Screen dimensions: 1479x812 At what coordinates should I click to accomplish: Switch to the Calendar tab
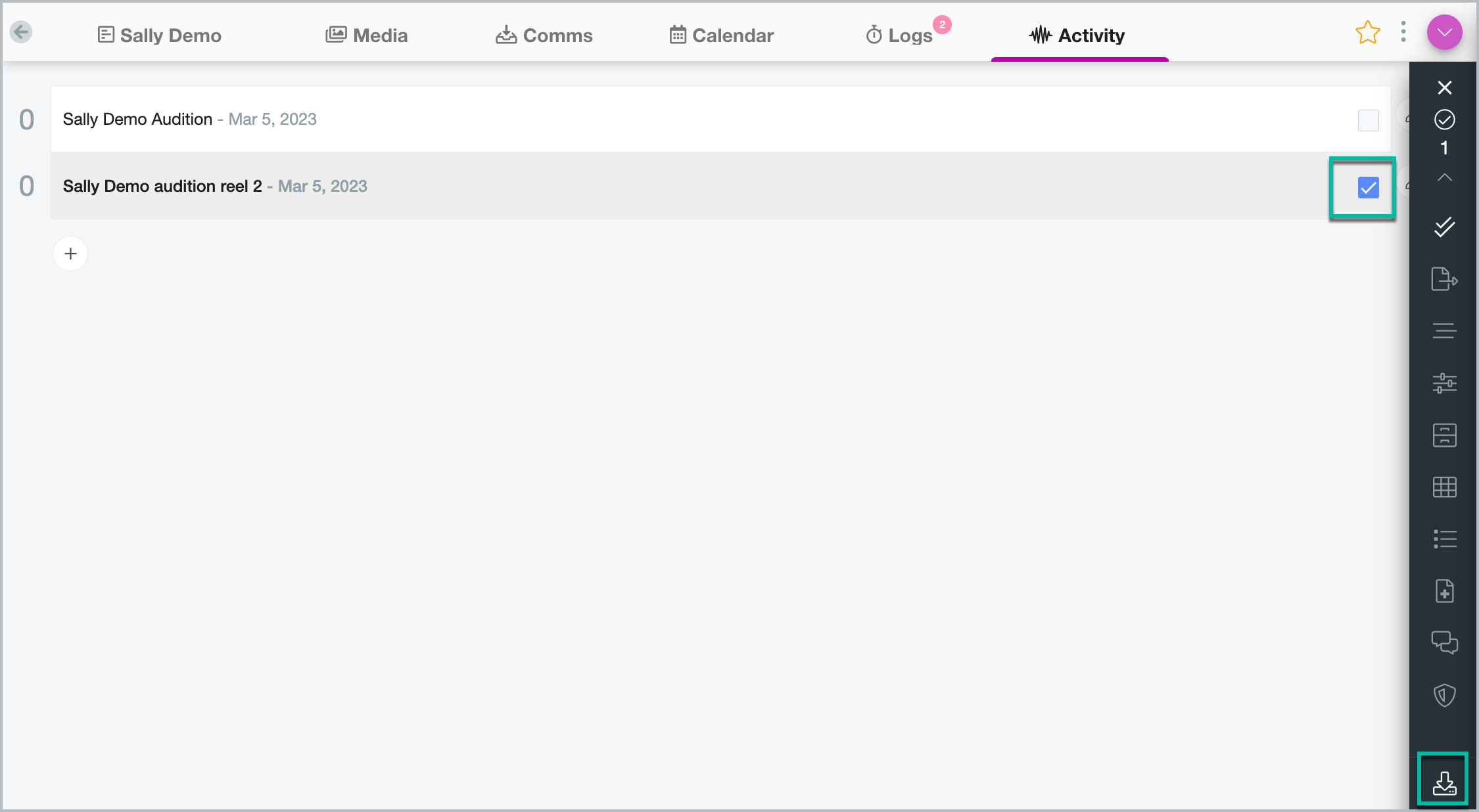721,35
